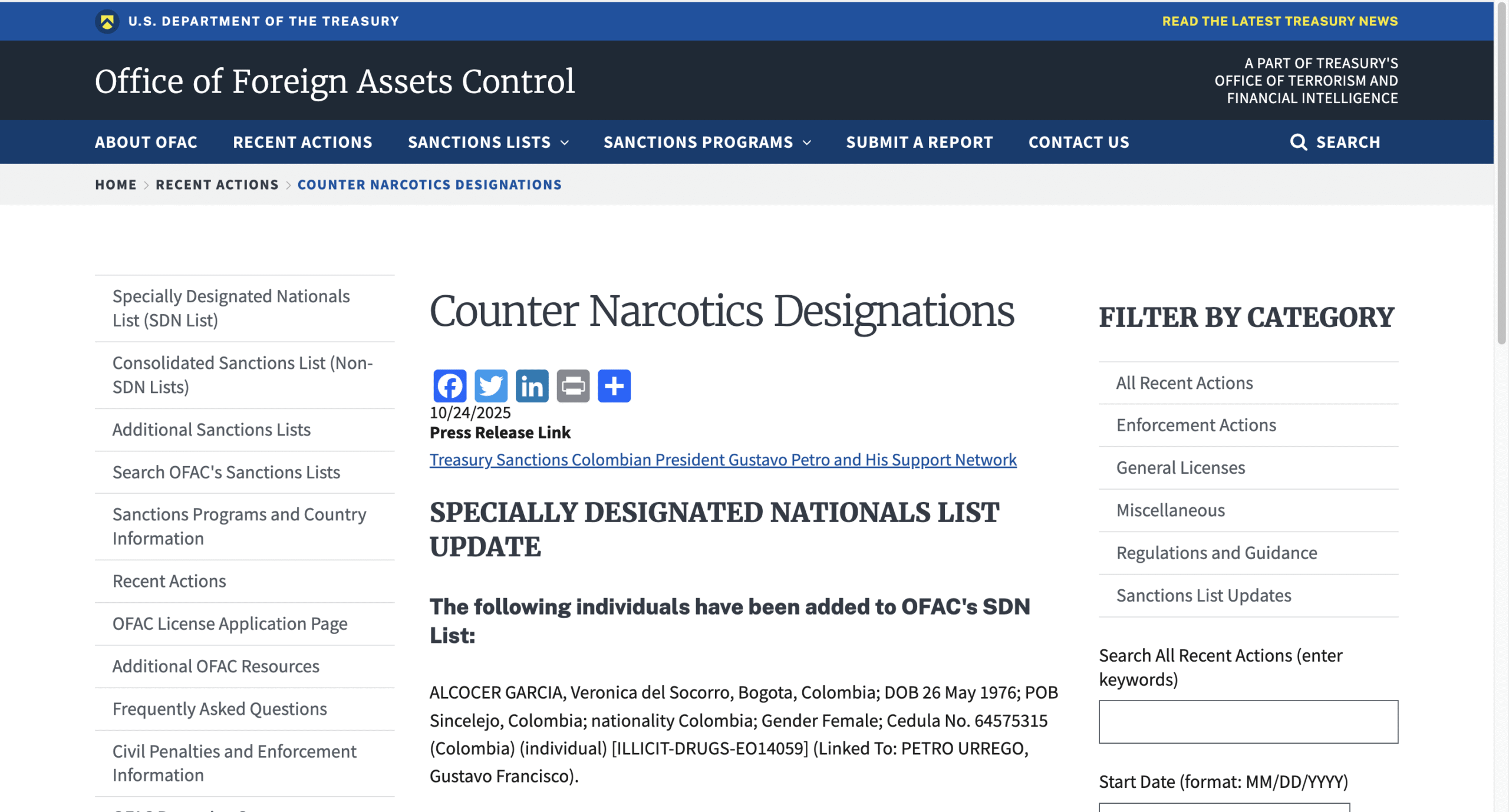1509x812 pixels.
Task: Filter results by Enforcement Actions
Action: (1196, 425)
